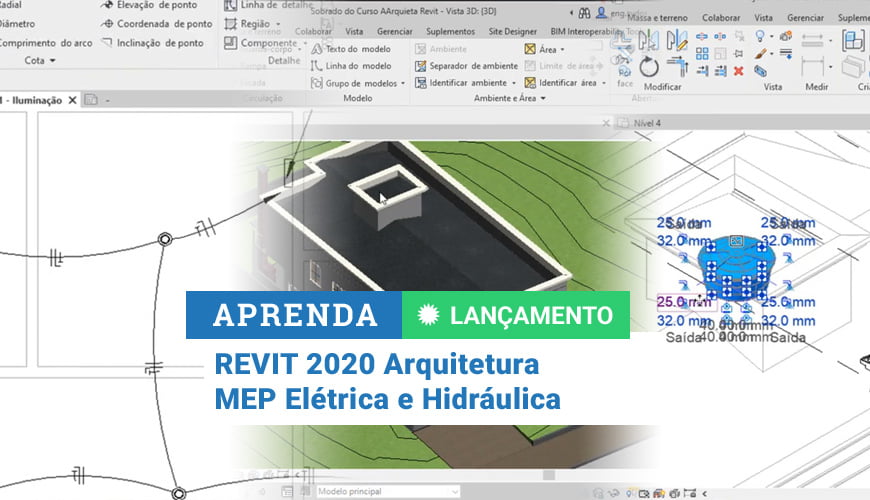Viewport: 870px width, 500px height.
Task: Activate the Rotate tool in Modificar
Action: point(649,67)
